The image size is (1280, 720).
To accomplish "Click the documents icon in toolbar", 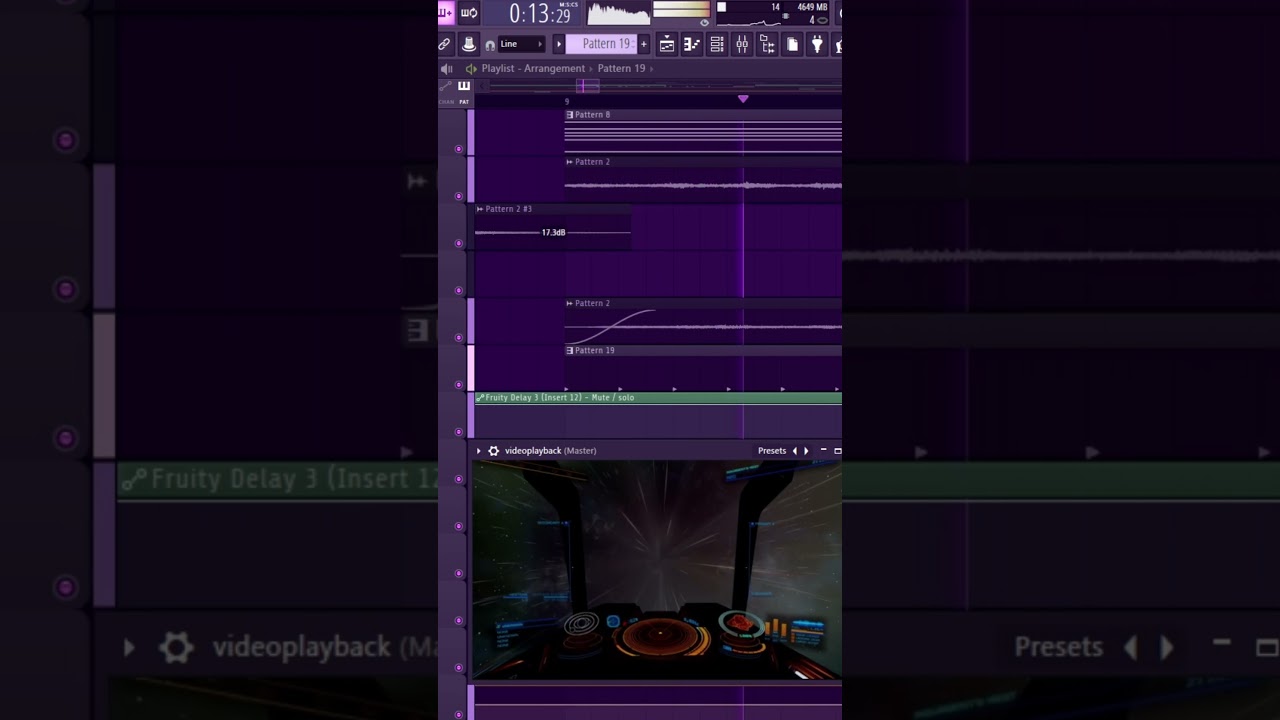I will click(792, 44).
